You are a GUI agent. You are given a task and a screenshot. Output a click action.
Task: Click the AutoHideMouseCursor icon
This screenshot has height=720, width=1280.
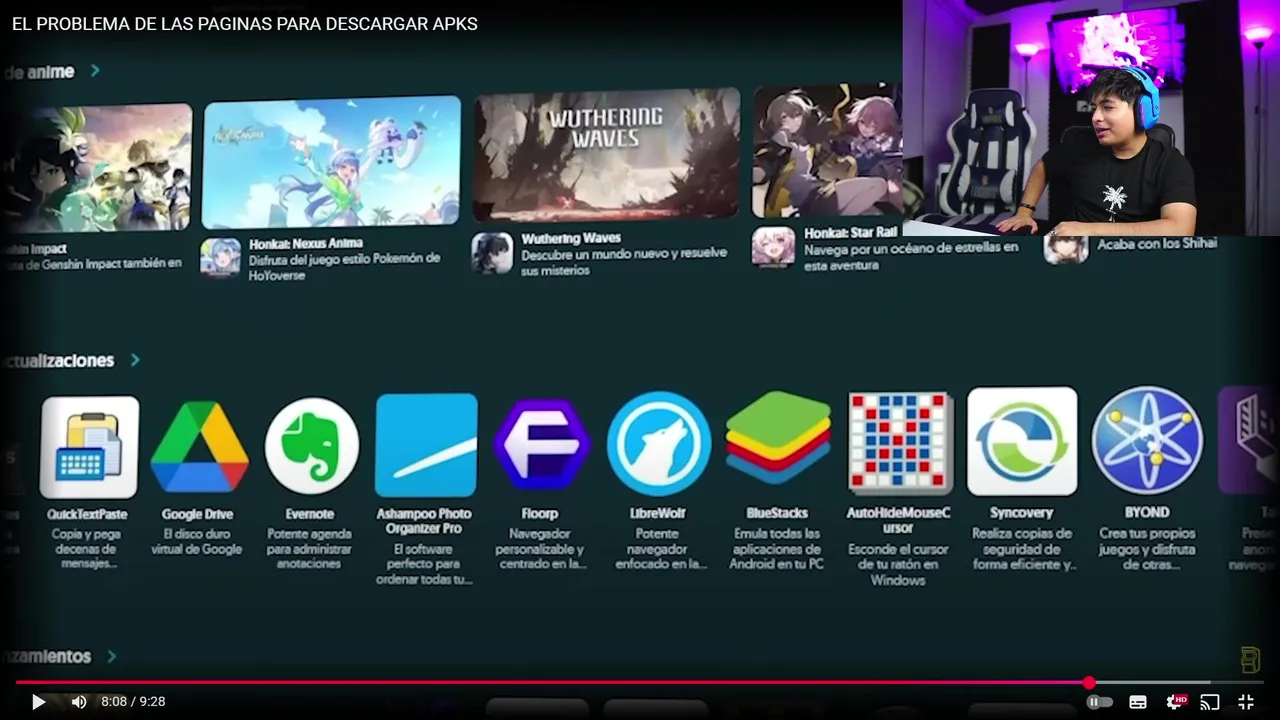[x=900, y=443]
